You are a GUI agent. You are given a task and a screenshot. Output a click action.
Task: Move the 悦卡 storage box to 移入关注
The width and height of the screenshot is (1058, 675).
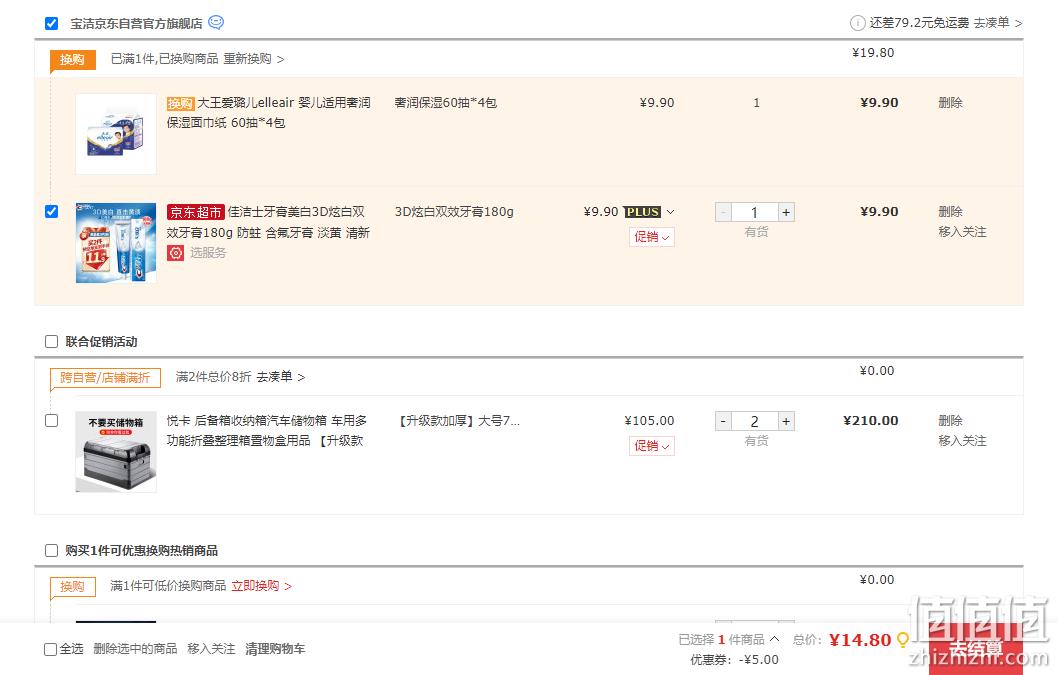pyautogui.click(x=962, y=441)
